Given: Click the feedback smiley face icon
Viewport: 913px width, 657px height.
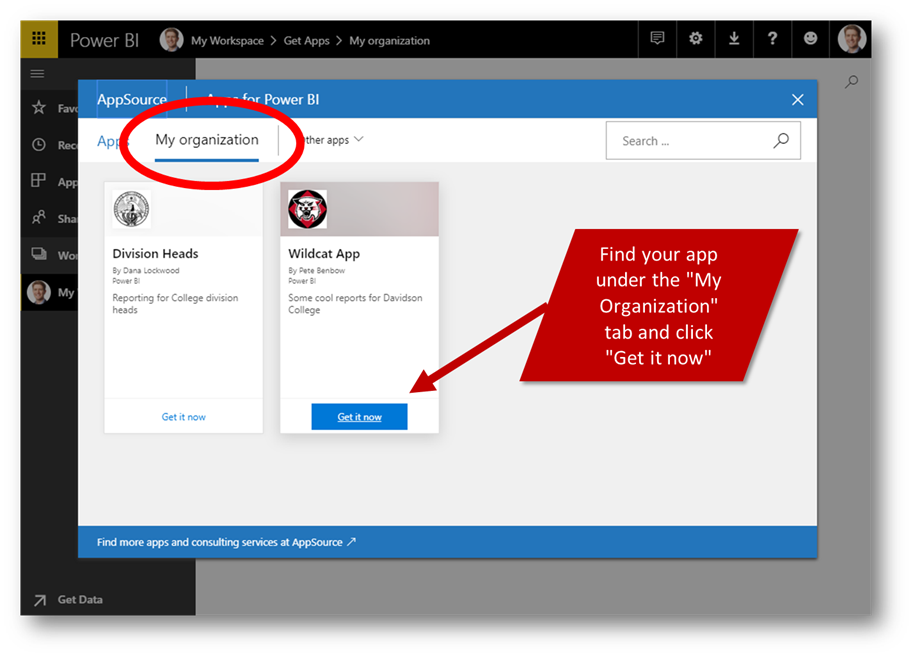Looking at the screenshot, I should (810, 38).
